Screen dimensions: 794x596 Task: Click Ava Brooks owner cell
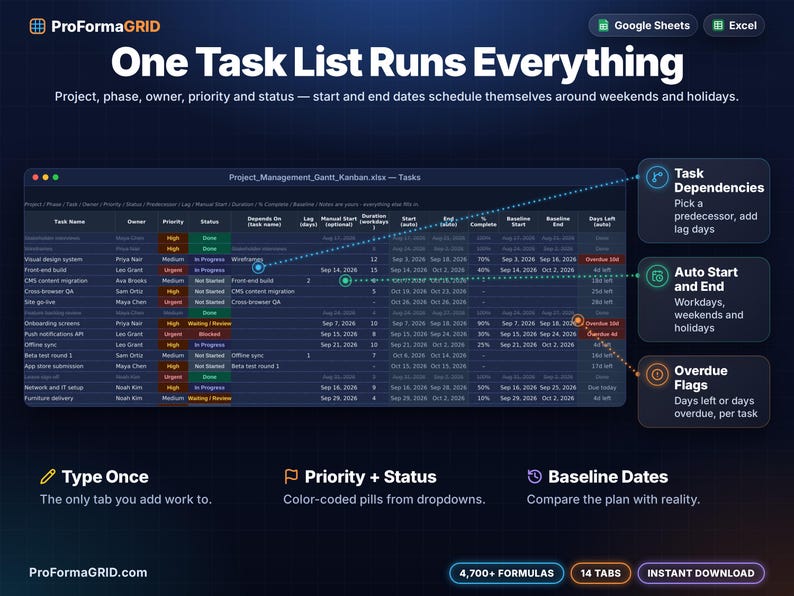tap(136, 281)
